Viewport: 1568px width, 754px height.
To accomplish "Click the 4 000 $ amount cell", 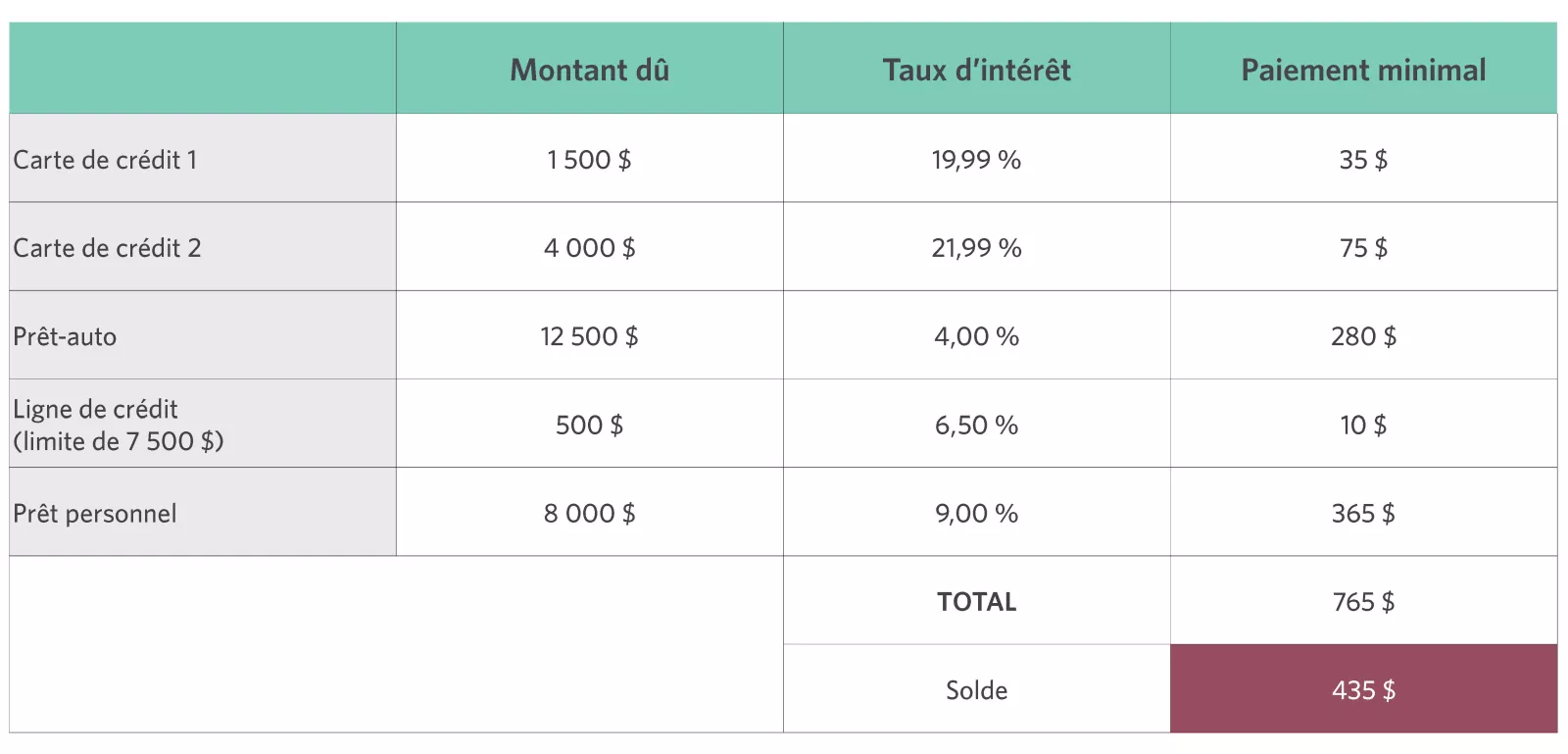I will tap(589, 248).
